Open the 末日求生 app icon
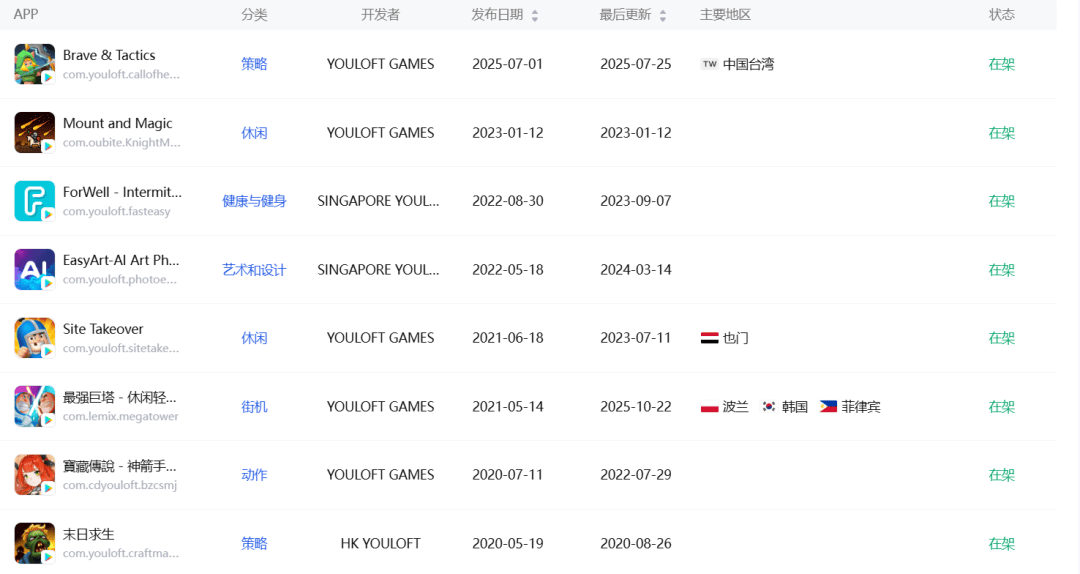 pos(34,544)
